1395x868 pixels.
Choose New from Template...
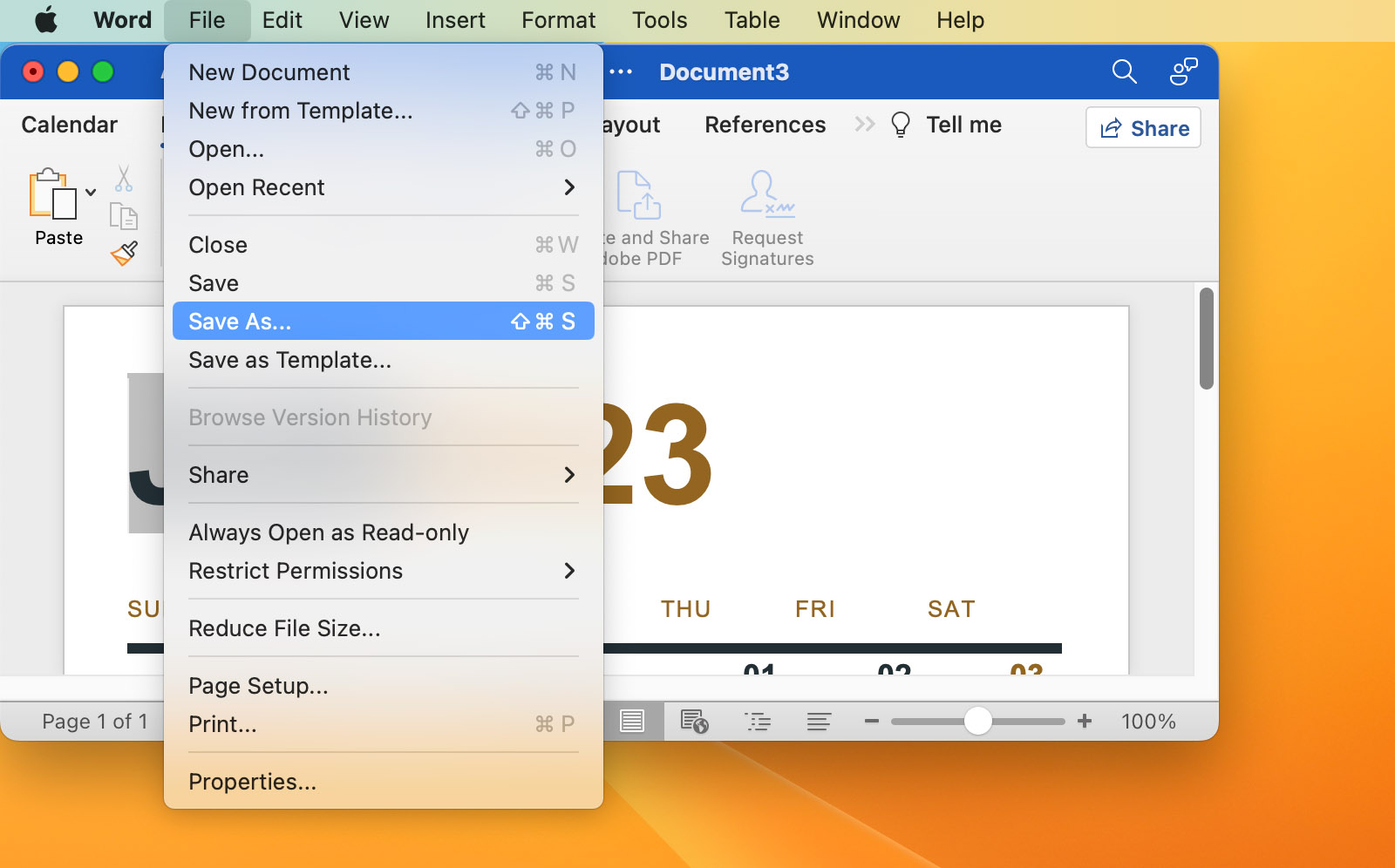[384, 111]
